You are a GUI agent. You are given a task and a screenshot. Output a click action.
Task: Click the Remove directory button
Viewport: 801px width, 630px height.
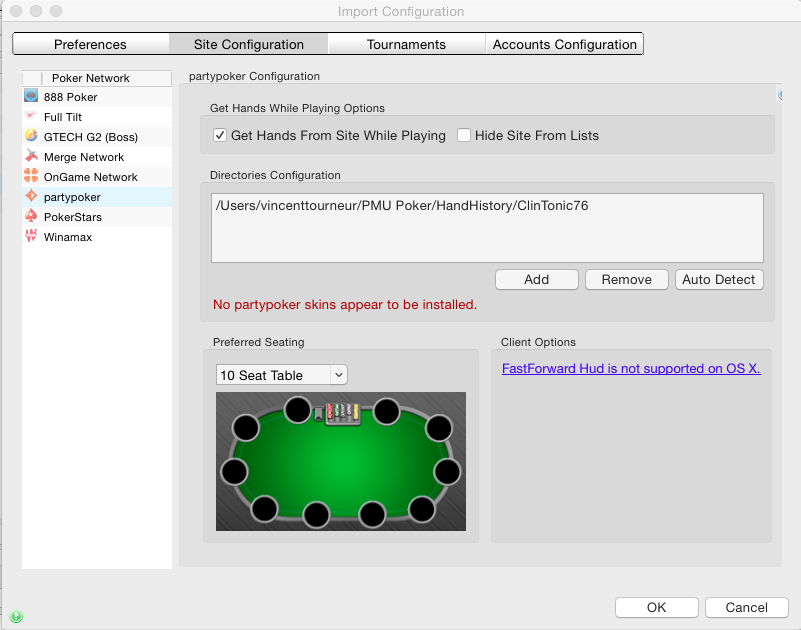click(x=627, y=279)
